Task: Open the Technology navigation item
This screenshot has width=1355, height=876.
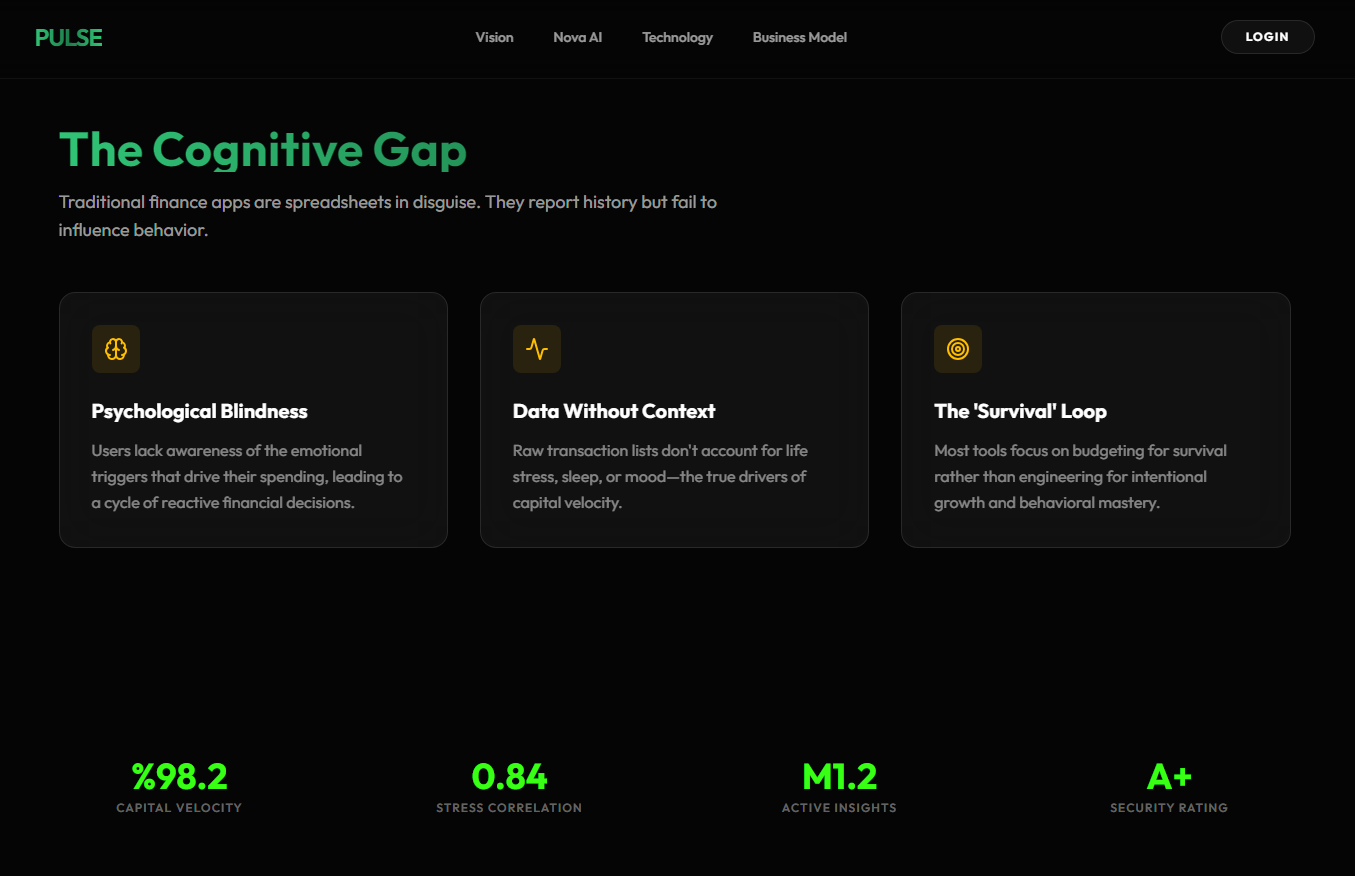Action: coord(677,37)
